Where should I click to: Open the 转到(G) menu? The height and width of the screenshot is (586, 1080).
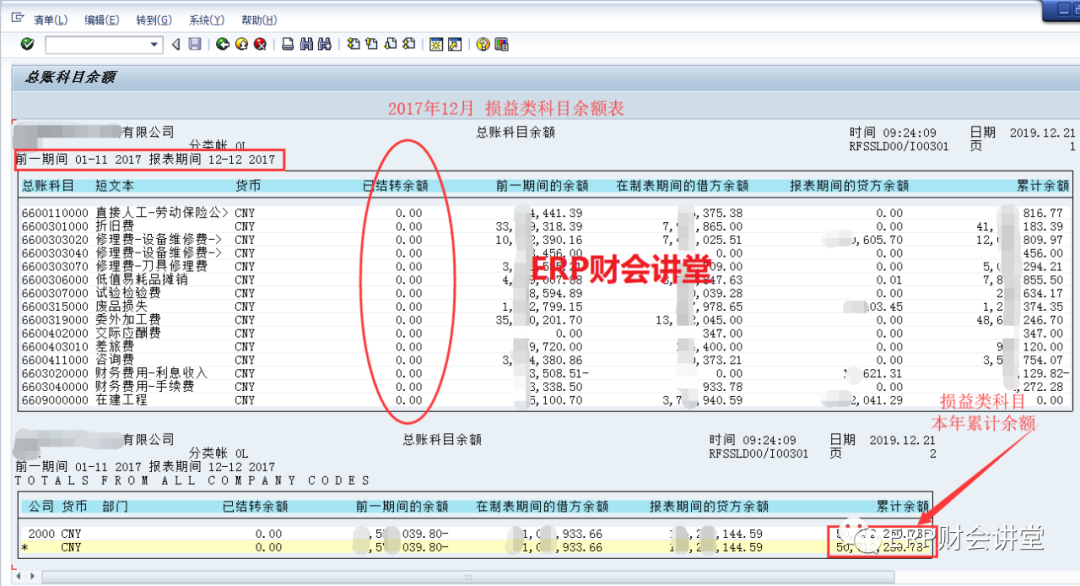(153, 20)
